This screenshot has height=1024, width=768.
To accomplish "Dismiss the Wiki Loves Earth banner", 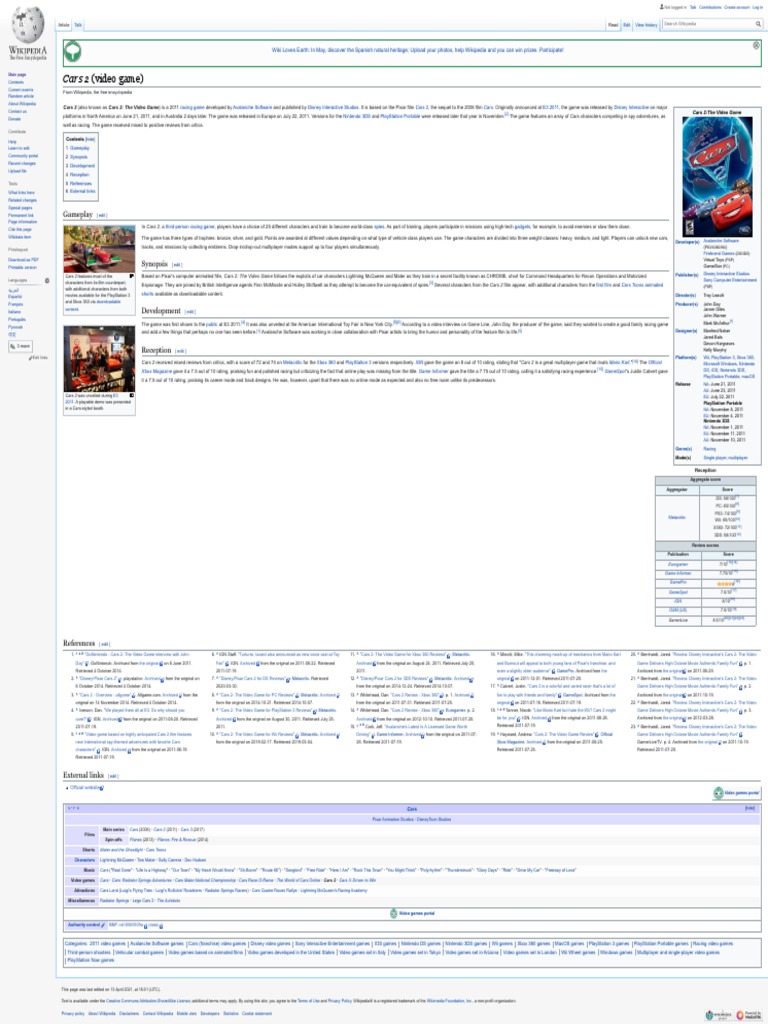I will tap(756, 46).
